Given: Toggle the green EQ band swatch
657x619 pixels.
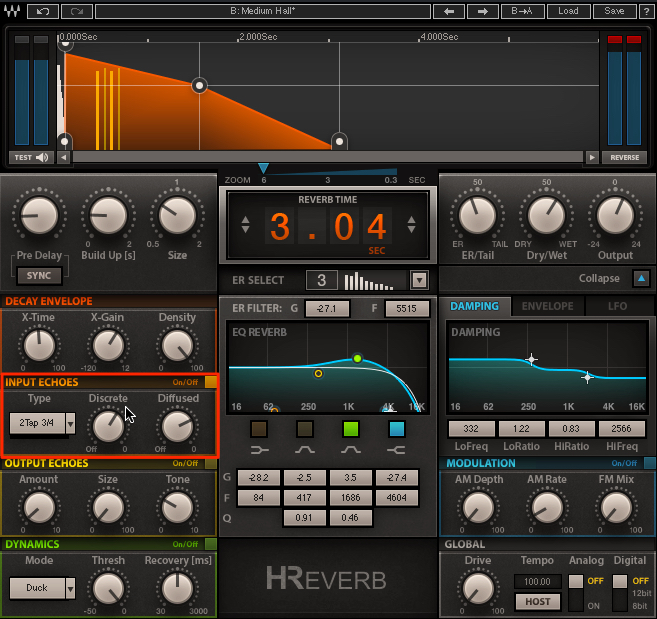Looking at the screenshot, I should [x=351, y=429].
